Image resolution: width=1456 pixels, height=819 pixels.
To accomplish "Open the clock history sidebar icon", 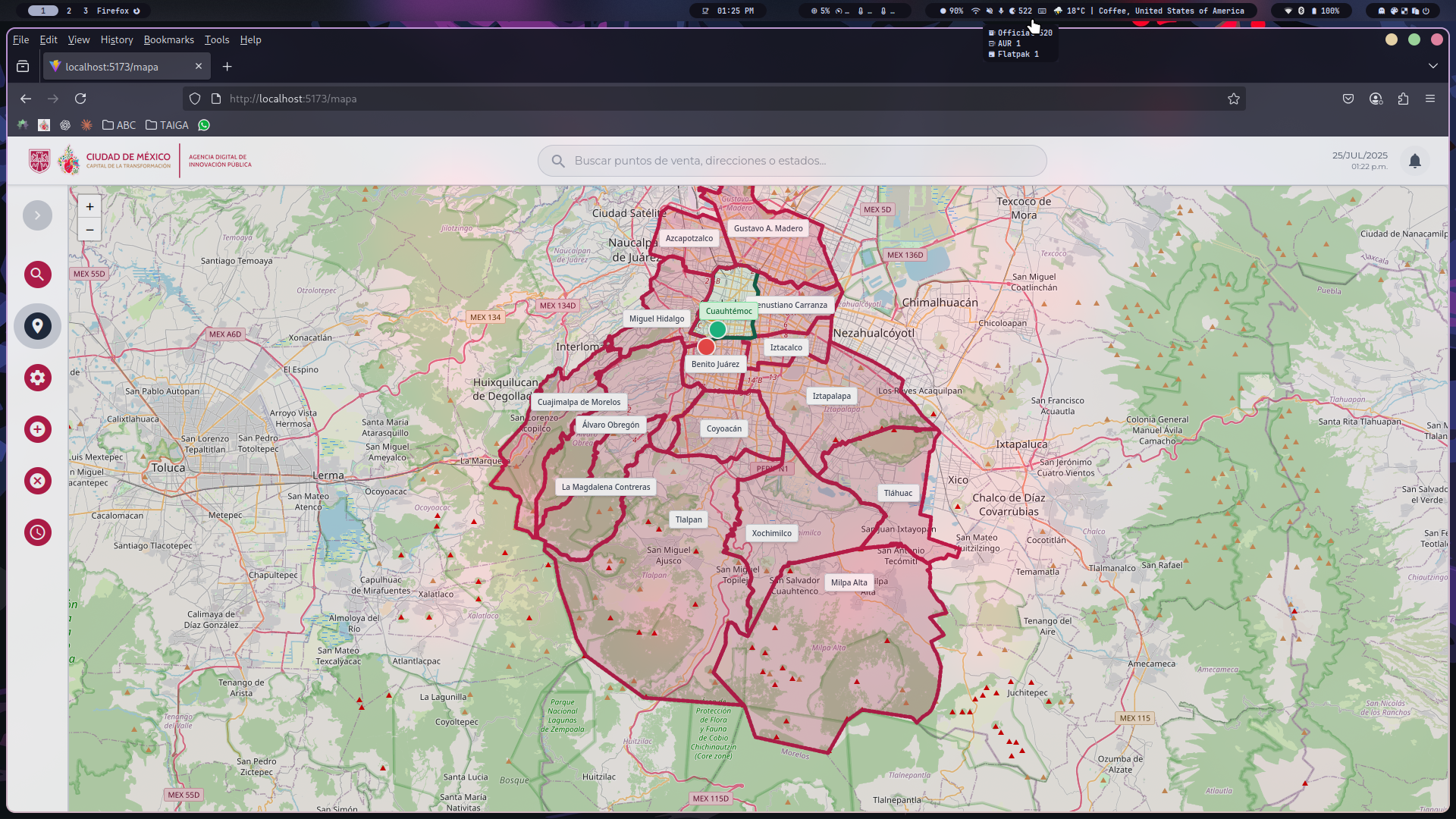I will [37, 532].
